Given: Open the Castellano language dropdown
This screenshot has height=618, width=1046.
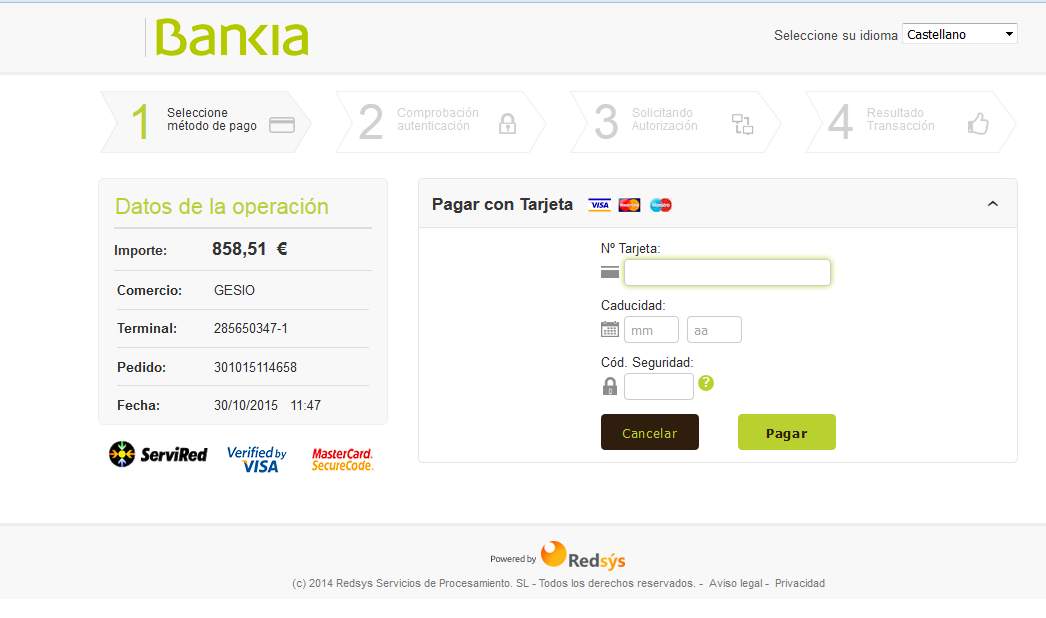Looking at the screenshot, I should [x=959, y=34].
